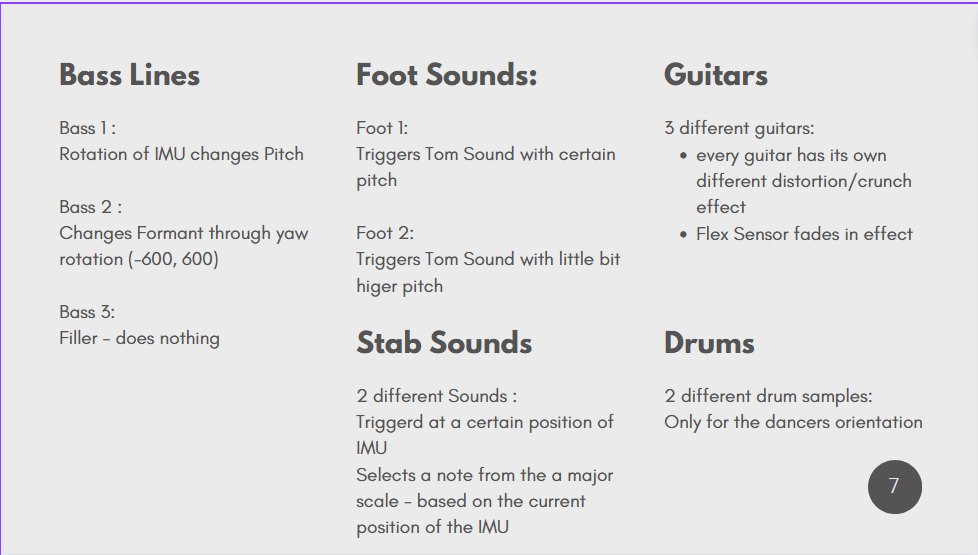This screenshot has height=555, width=978.
Task: Click the page number 7 badge
Action: 894,486
